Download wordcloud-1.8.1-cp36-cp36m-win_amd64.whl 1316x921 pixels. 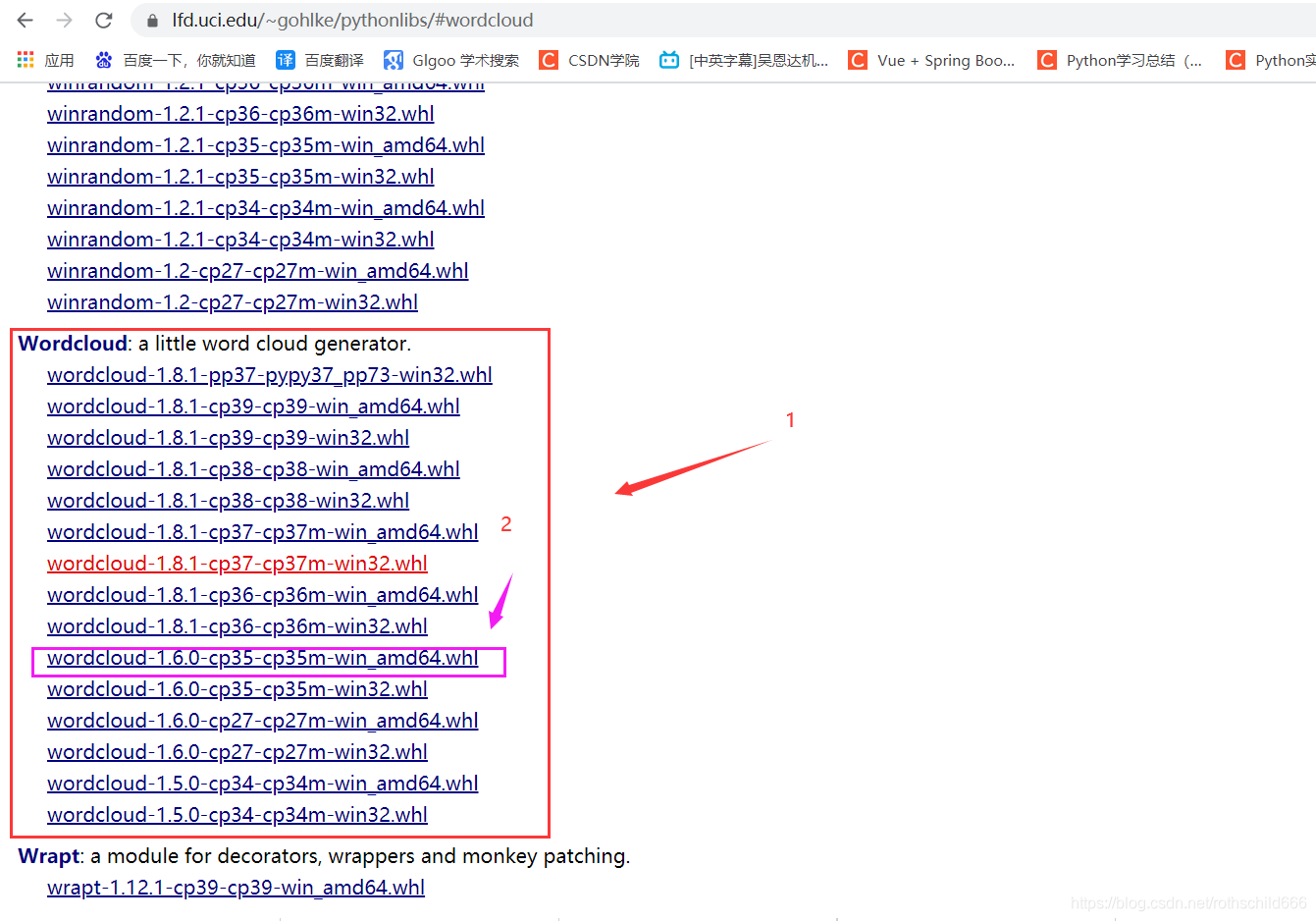point(263,595)
